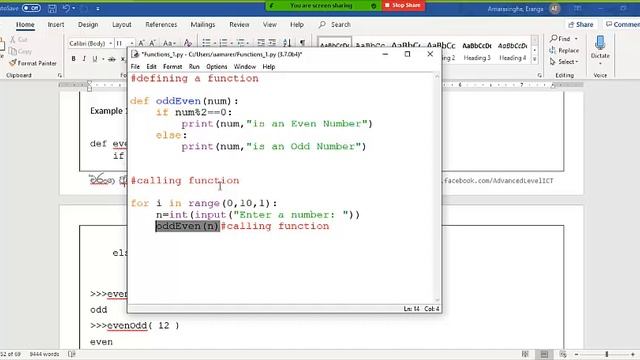
Task: Click the 8444 words status bar count
Action: (x=44, y=354)
